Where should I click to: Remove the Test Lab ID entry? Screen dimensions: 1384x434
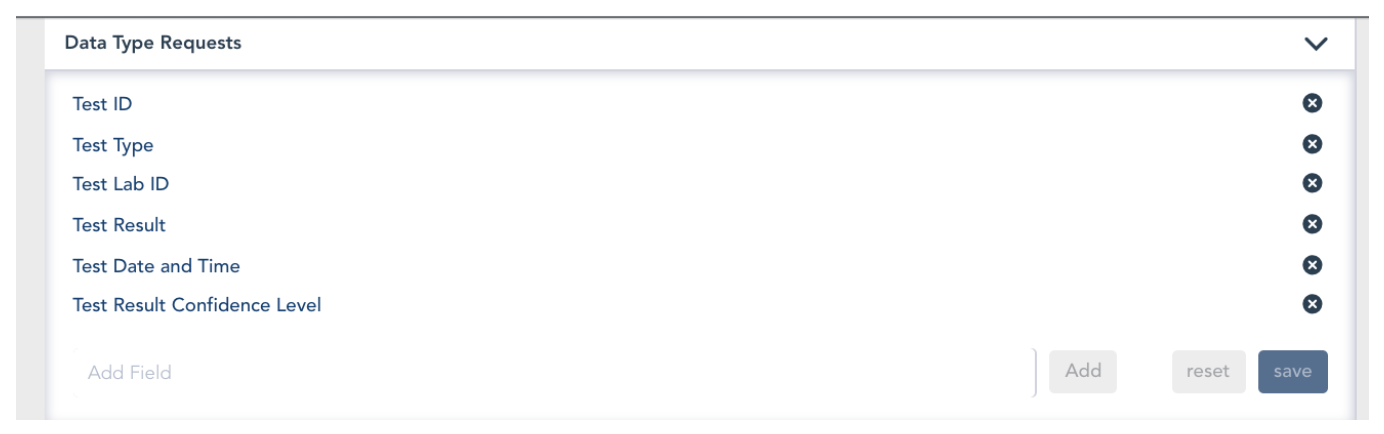point(1312,183)
